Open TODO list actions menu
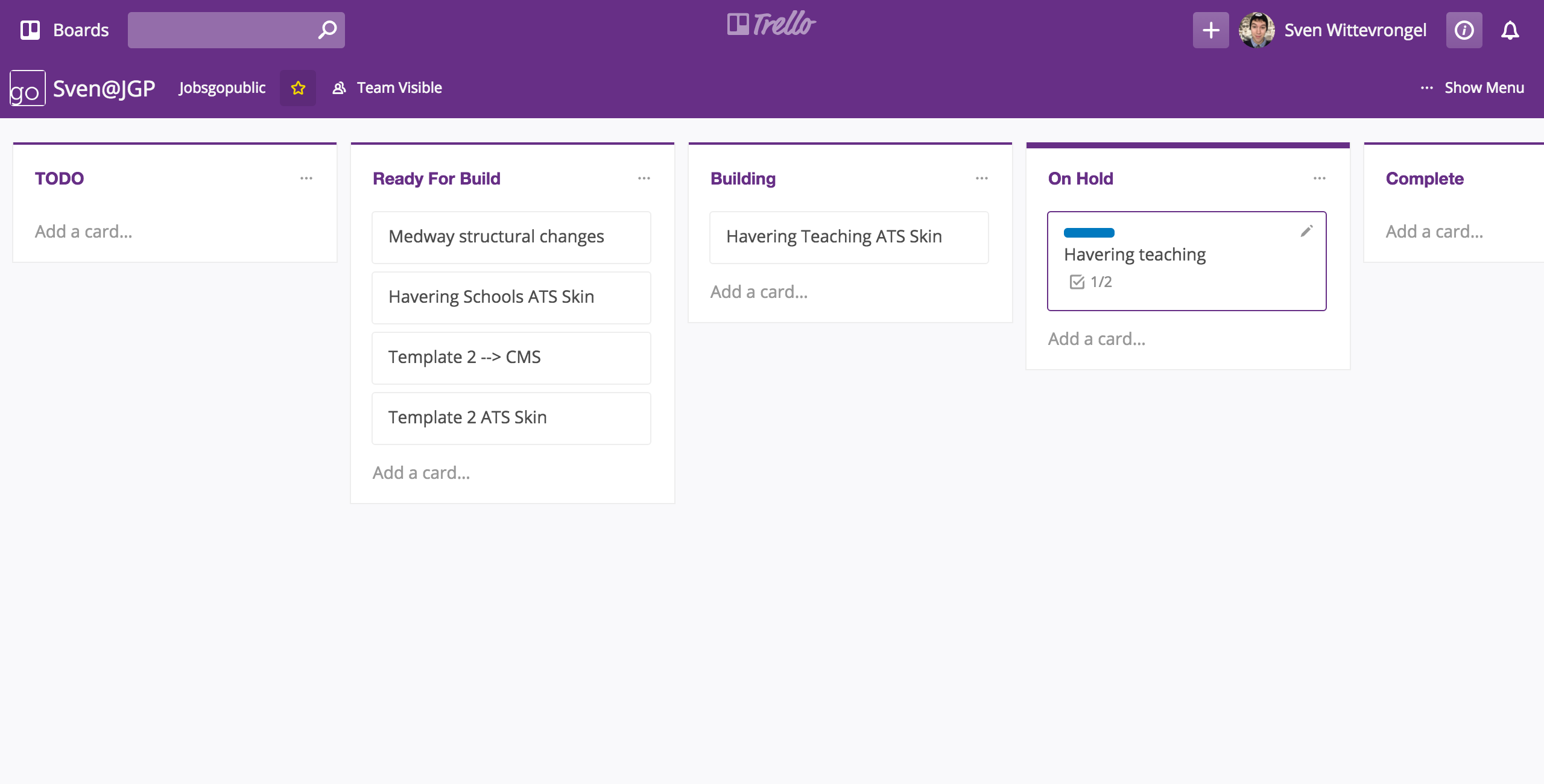This screenshot has width=1544, height=784. 306,179
